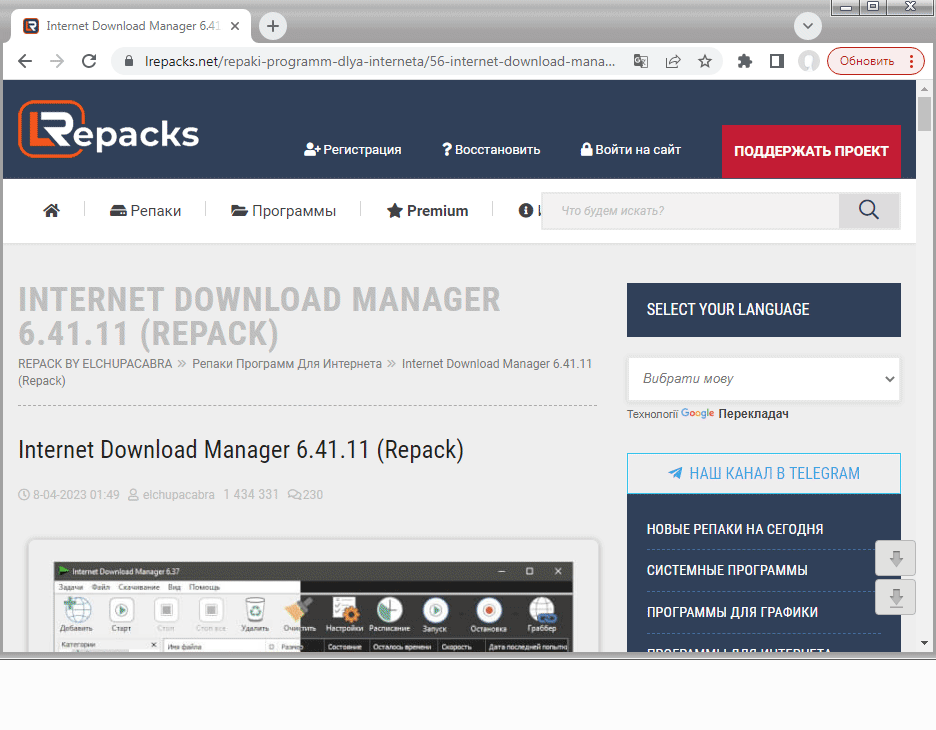Open СИСТЕМНЫЕ ПРОГРАММЫ category

727,571
